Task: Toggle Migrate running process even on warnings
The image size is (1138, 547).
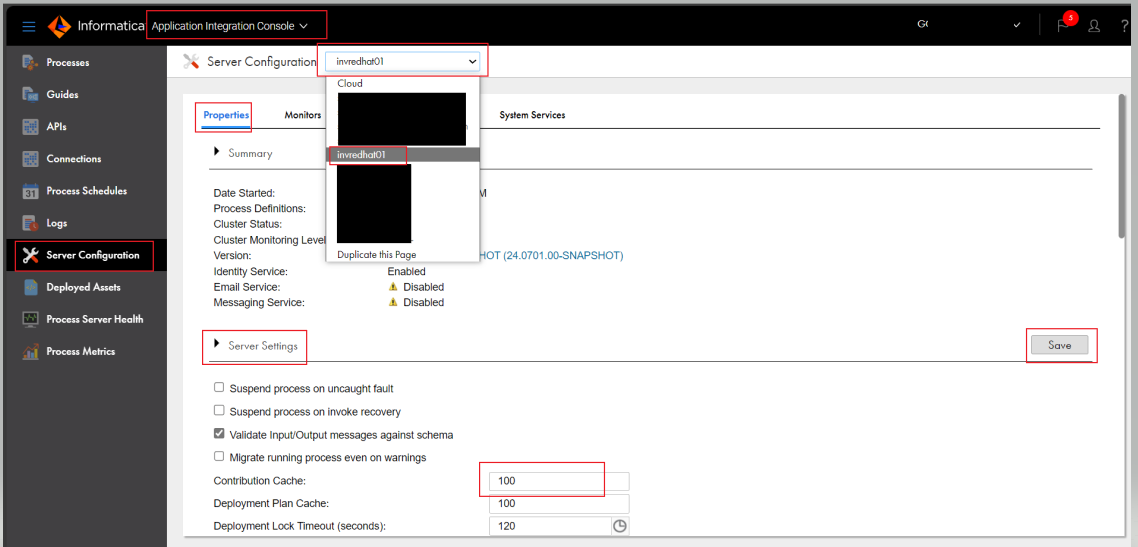Action: (219, 457)
